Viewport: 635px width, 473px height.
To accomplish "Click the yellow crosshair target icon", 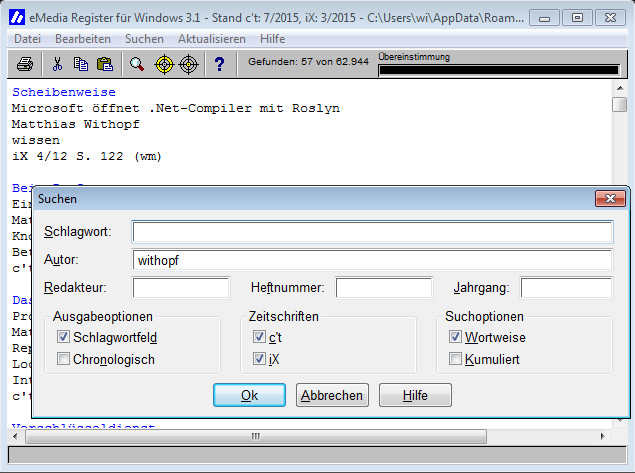I will pos(163,65).
